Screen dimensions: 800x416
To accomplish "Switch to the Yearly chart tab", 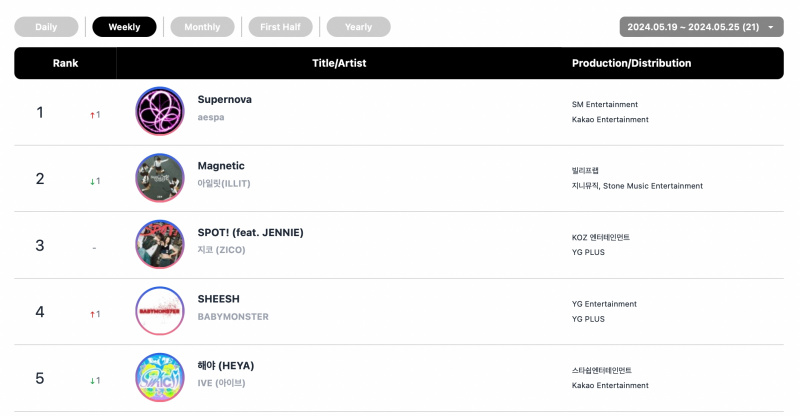I will (359, 27).
